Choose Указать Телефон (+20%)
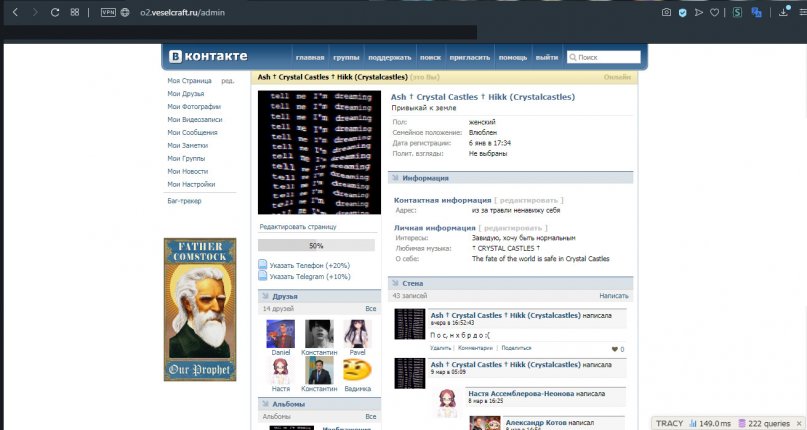The width and height of the screenshot is (807, 430). tap(310, 266)
